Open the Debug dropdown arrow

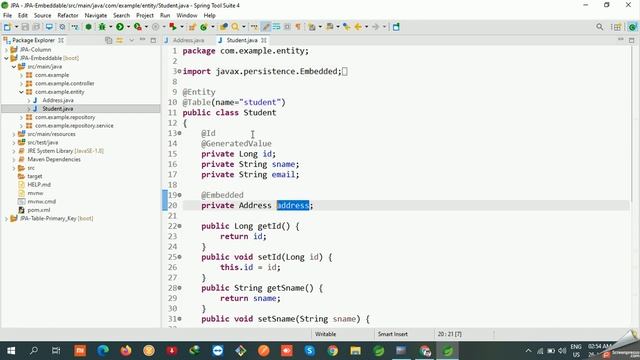pyautogui.click(x=110, y=27)
